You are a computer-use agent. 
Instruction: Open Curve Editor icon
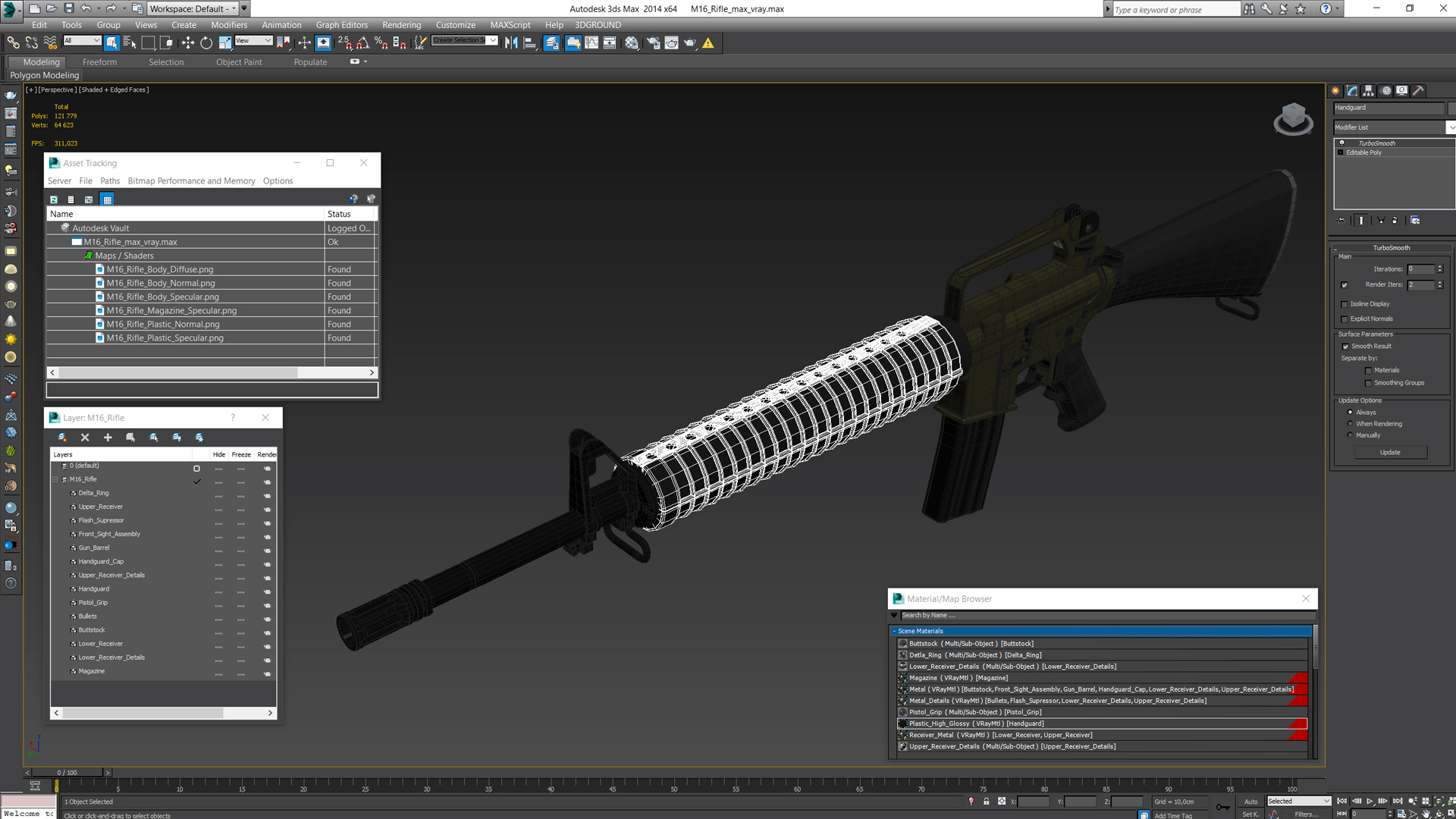pos(591,43)
